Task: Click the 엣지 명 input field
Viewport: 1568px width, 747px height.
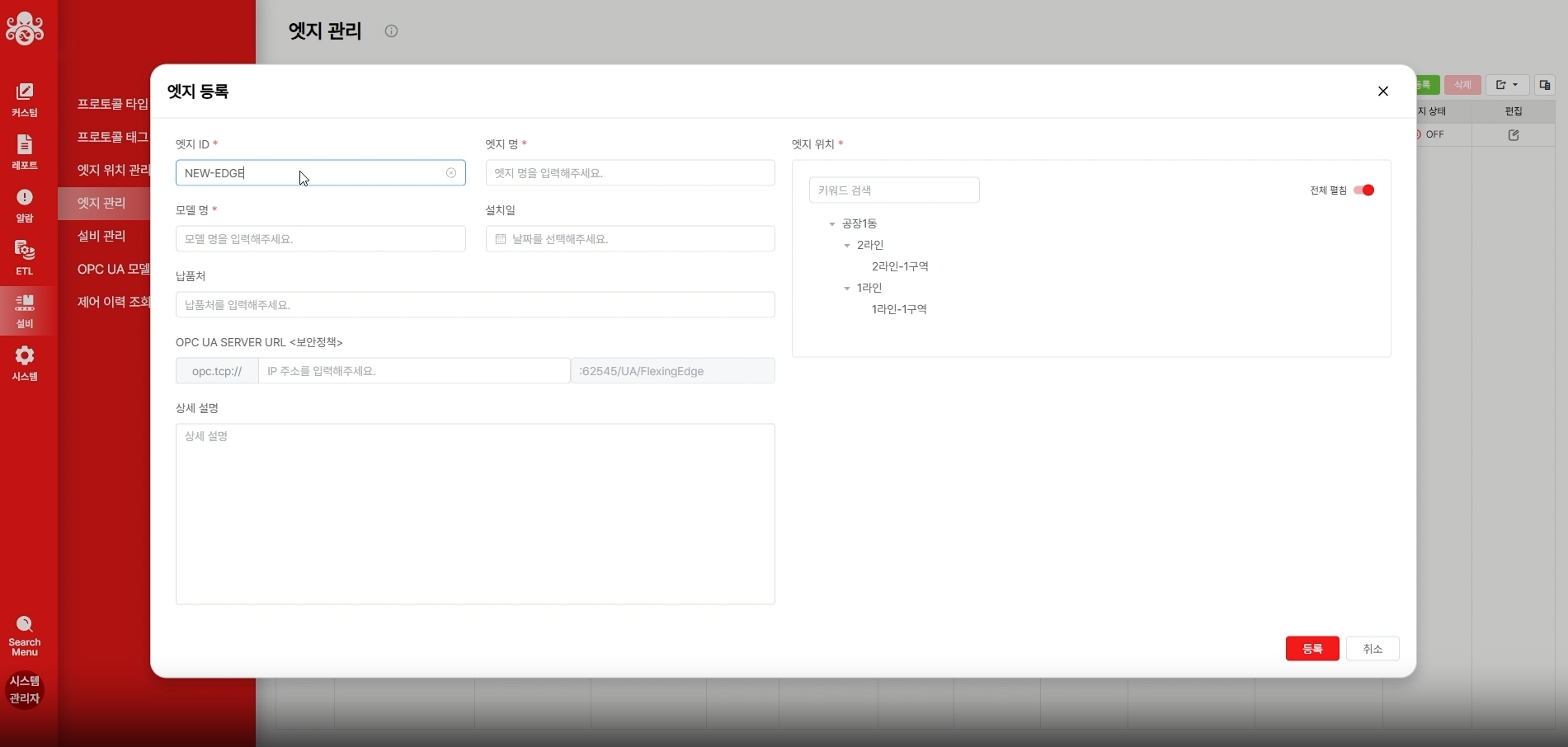Action: 630,173
